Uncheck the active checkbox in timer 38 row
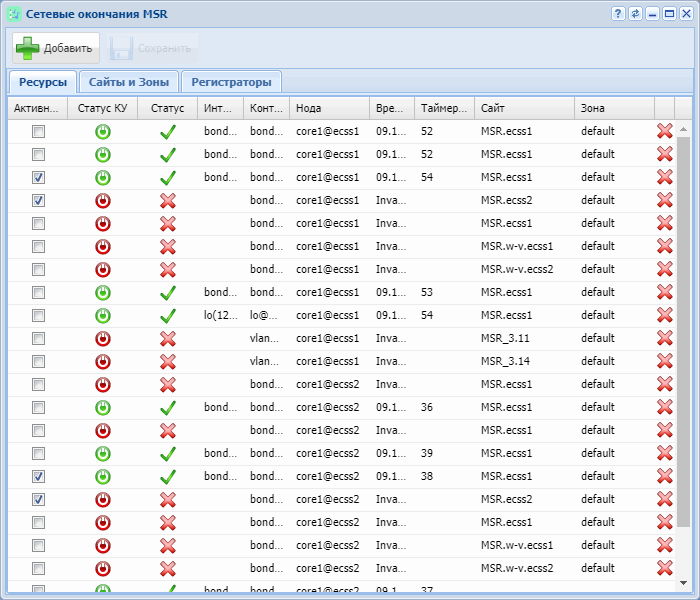The height and width of the screenshot is (600, 700). point(38,476)
